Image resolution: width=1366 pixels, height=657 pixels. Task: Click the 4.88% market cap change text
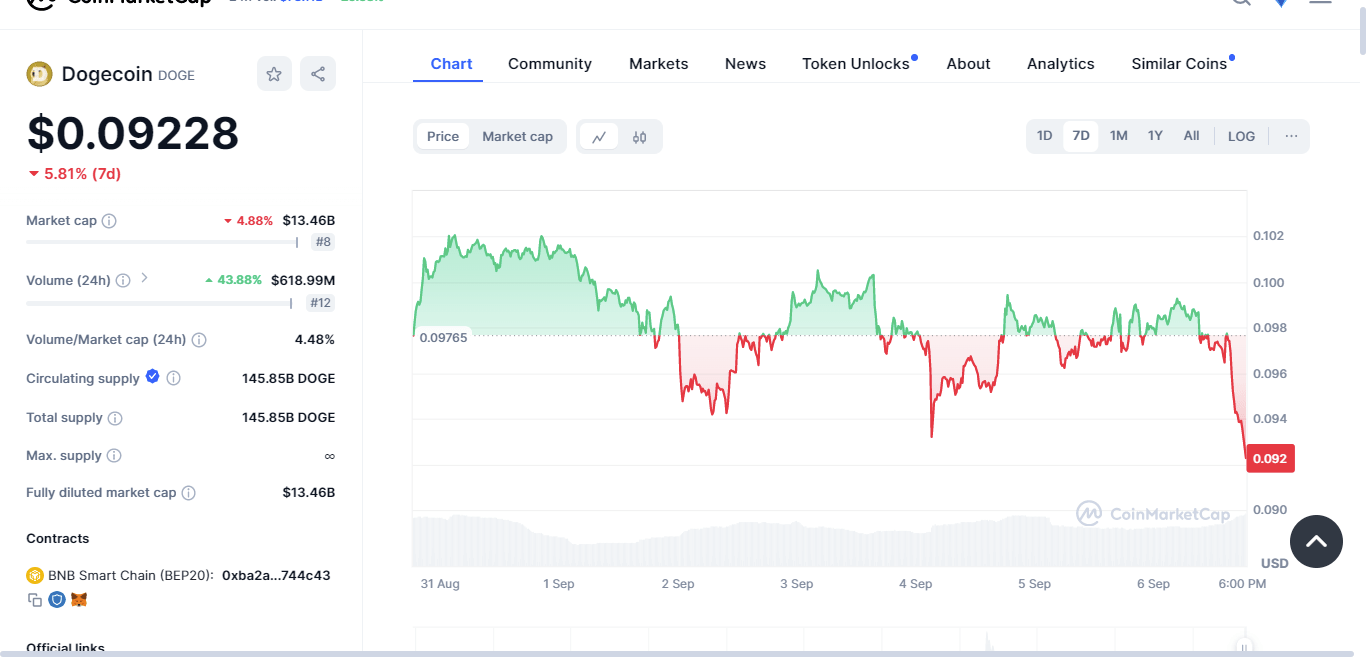(248, 220)
